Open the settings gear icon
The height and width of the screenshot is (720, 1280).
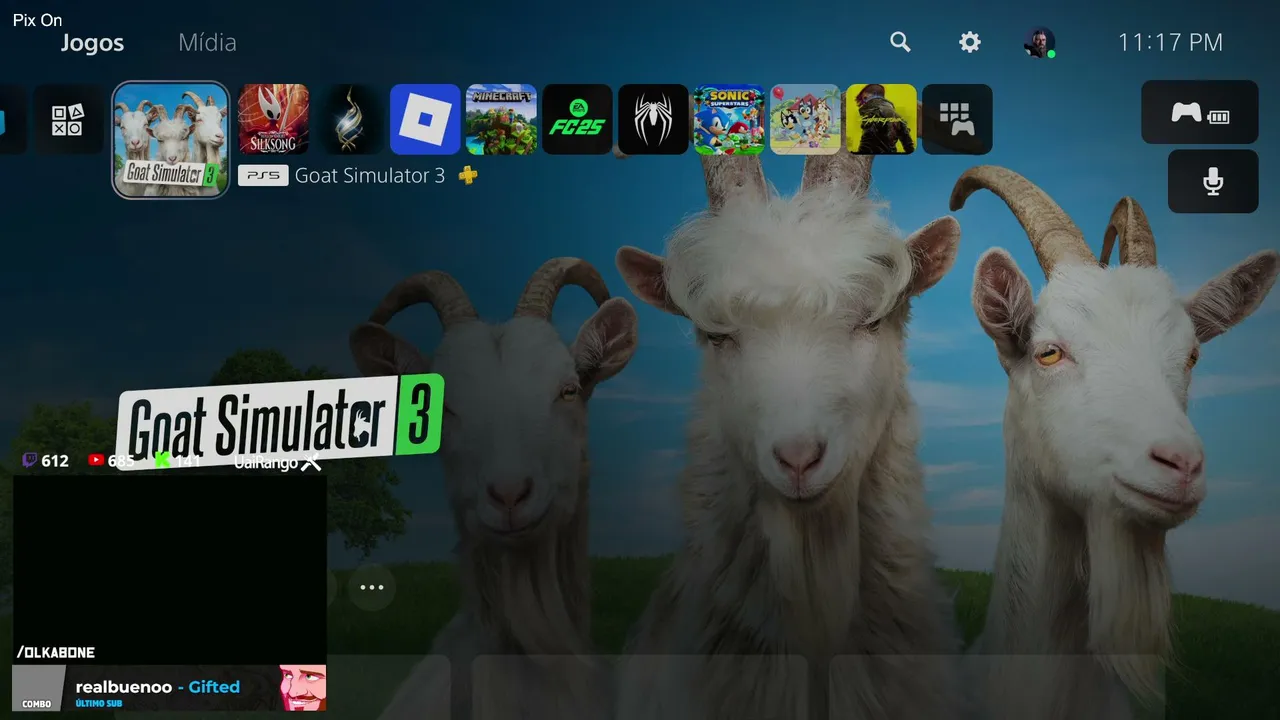pyautogui.click(x=969, y=42)
